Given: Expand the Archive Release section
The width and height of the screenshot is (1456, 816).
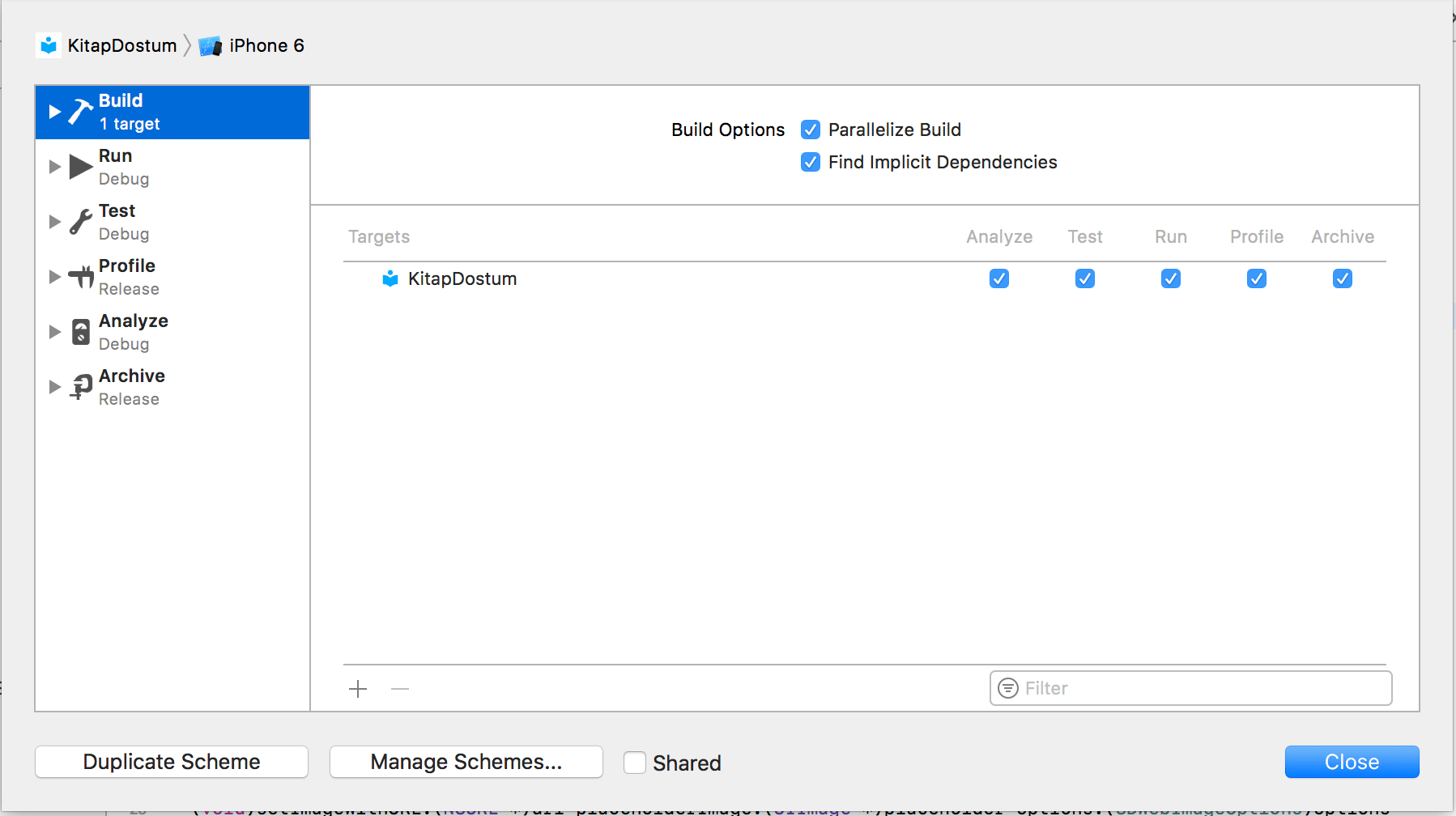Looking at the screenshot, I should (53, 386).
